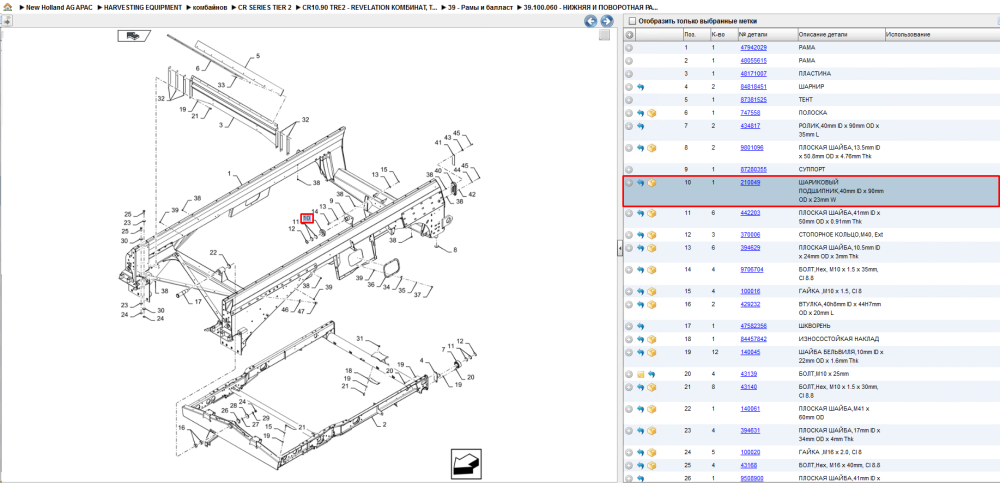Toggle selection circle for part 87381525
The width and height of the screenshot is (1000, 483).
click(629, 100)
